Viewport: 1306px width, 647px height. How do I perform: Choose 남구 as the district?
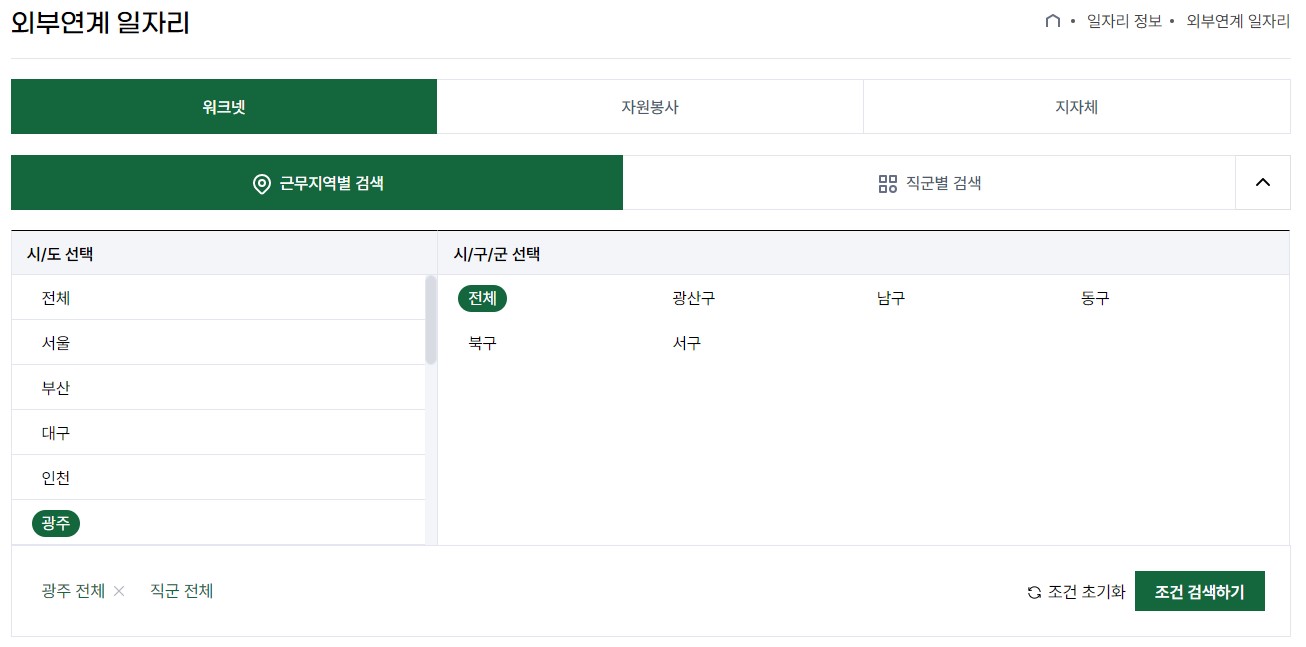[890, 298]
